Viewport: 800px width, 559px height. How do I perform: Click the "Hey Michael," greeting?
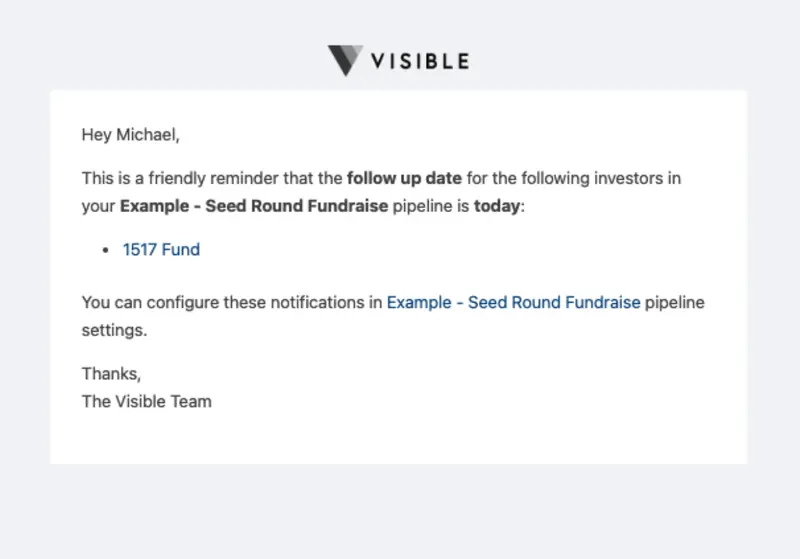tap(130, 134)
